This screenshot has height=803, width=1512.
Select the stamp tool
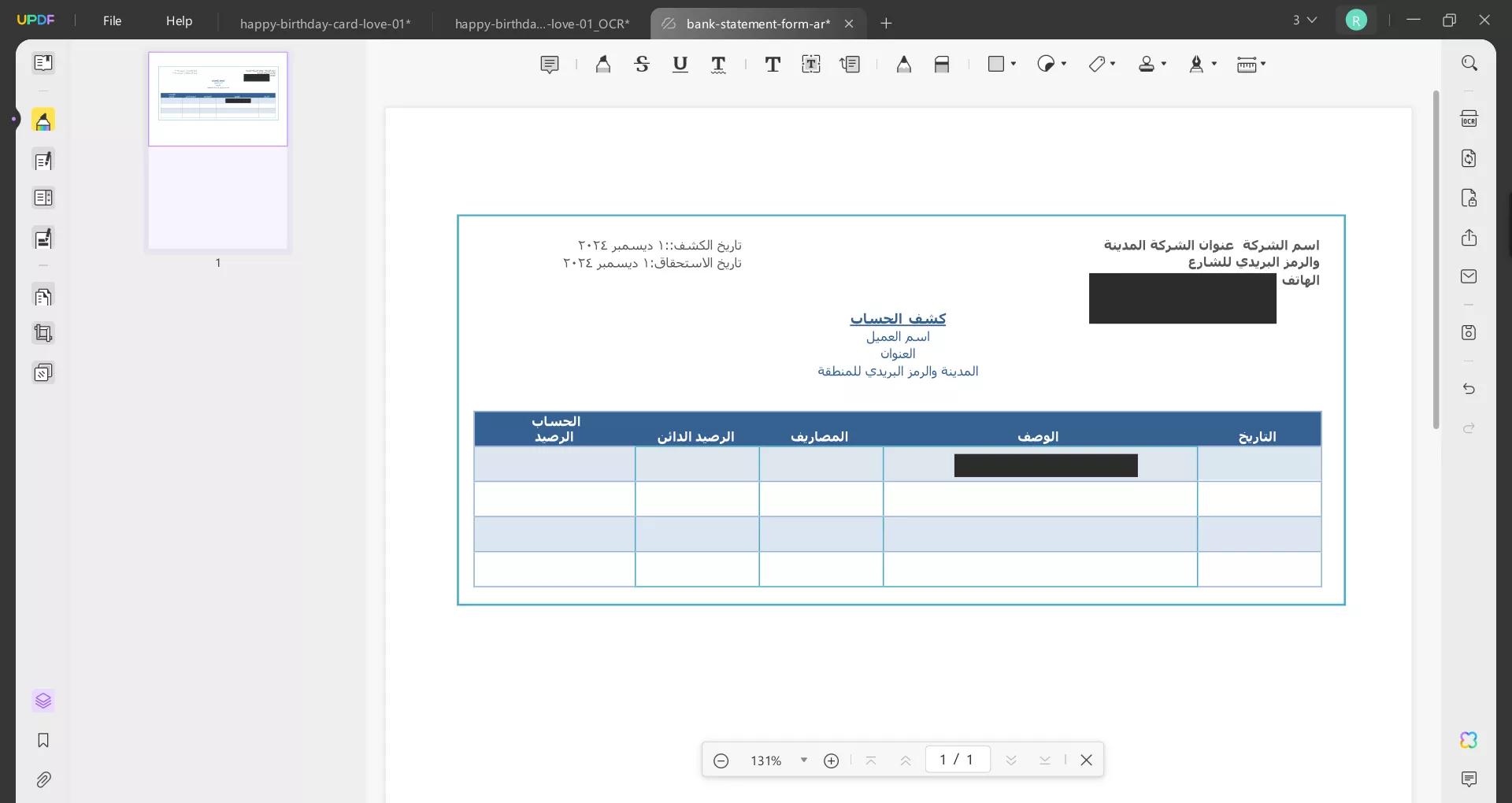point(1147,65)
